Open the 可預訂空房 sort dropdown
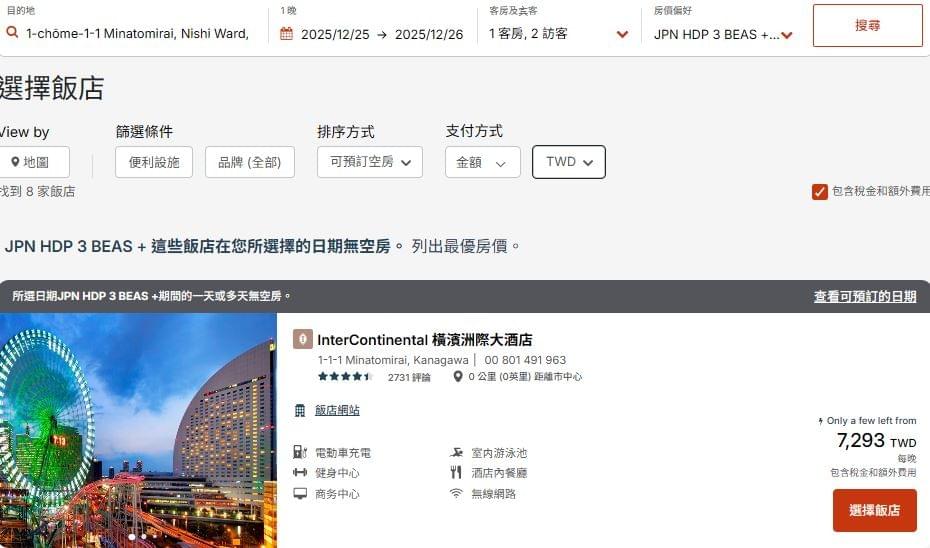 pos(370,162)
